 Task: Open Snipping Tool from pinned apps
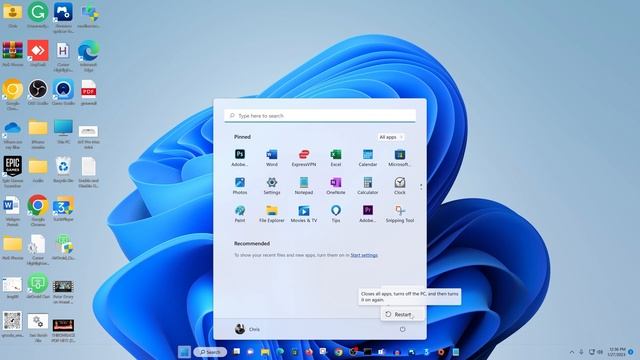click(x=400, y=214)
